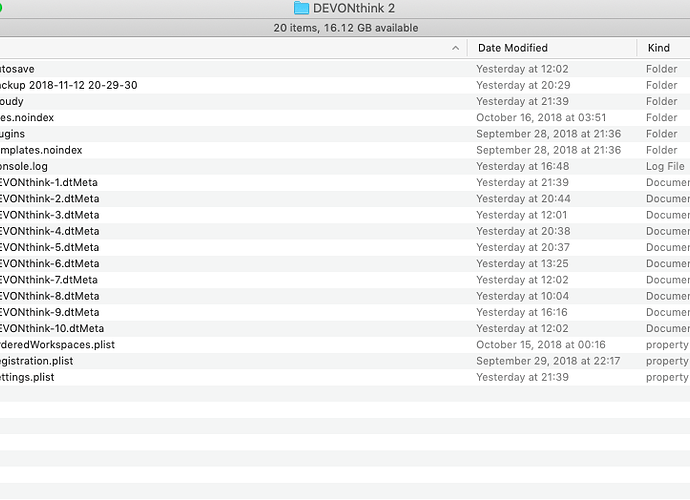The height and width of the screenshot is (500, 690).
Task: Select the DEVONthink-10.dtMeta file
Action: [345, 329]
